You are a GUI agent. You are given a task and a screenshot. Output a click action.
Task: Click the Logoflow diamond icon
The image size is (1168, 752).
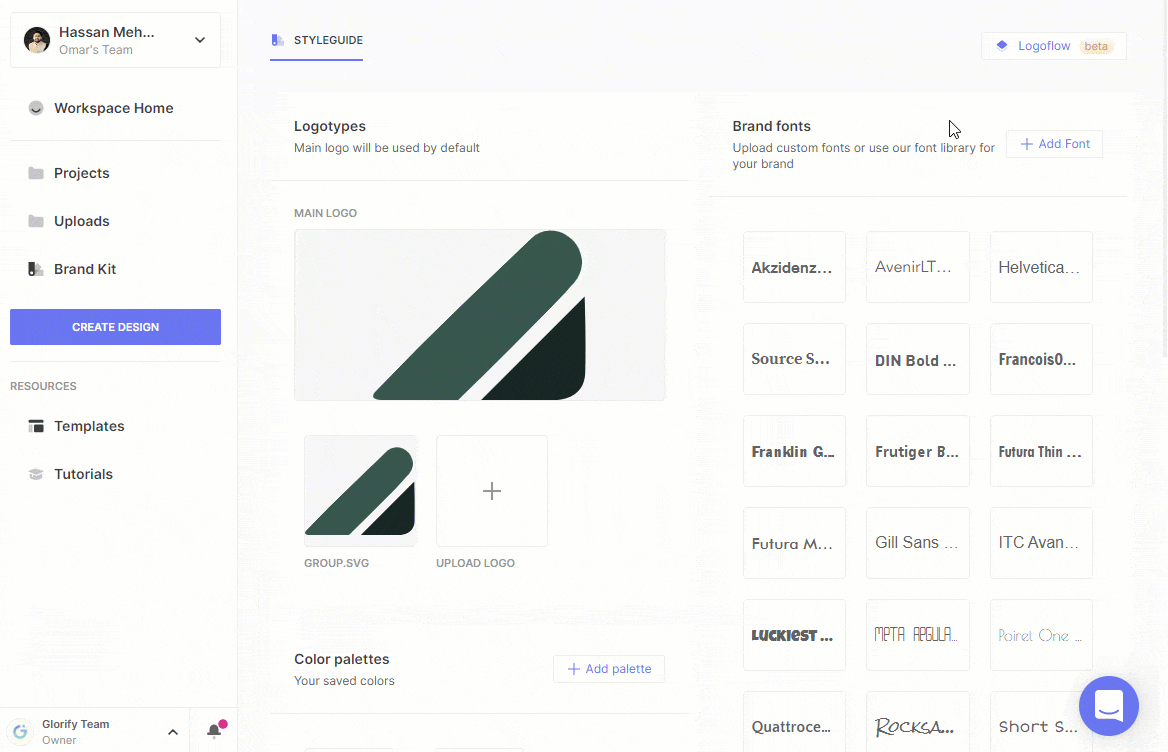click(1003, 46)
